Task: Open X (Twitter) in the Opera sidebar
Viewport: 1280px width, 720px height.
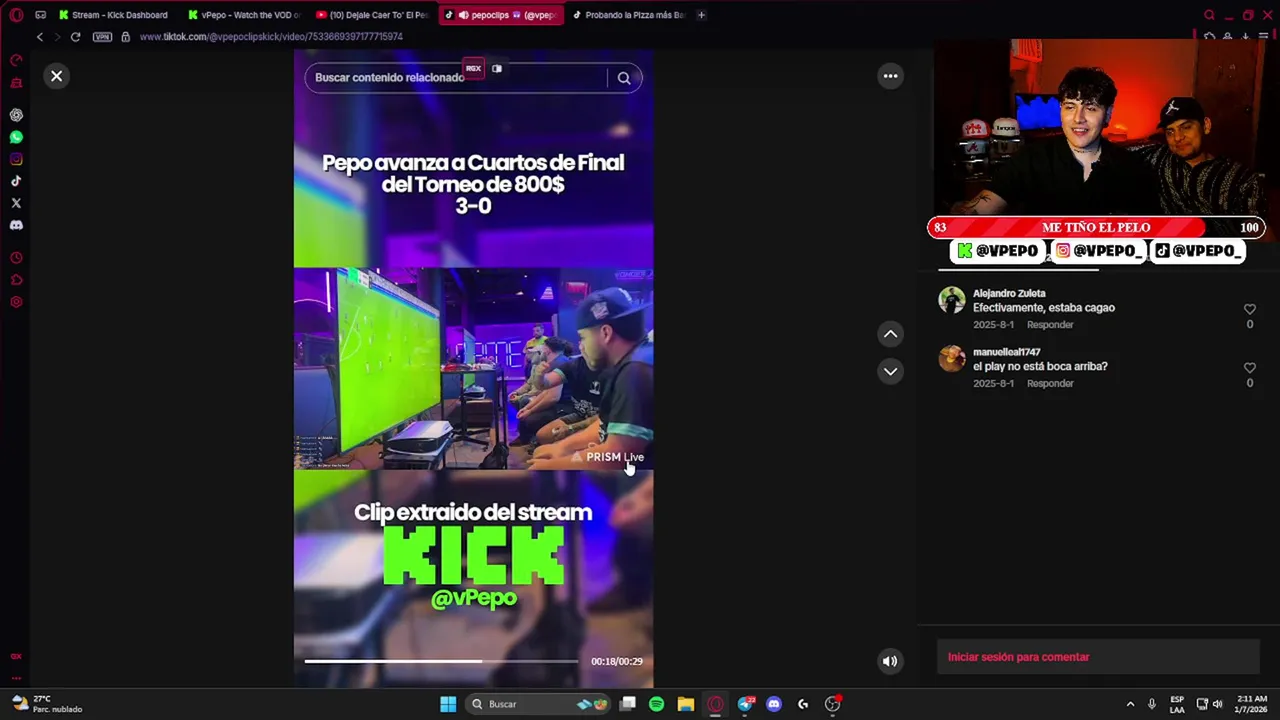Action: 16,203
